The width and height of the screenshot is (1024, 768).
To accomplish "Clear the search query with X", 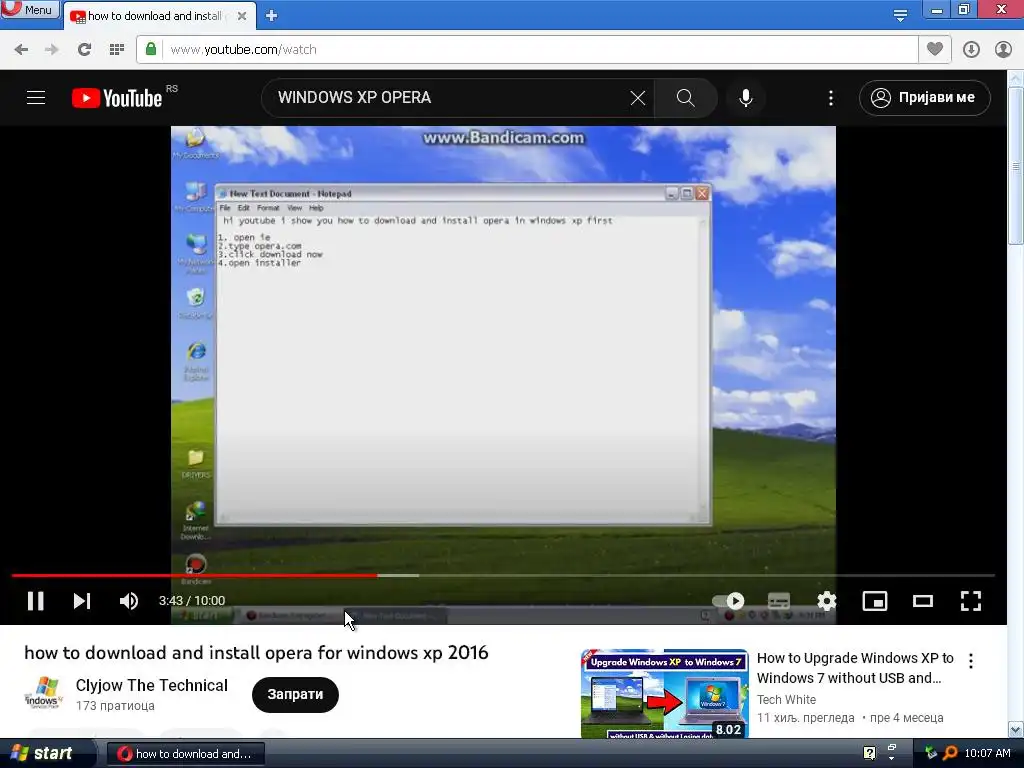I will [x=637, y=98].
